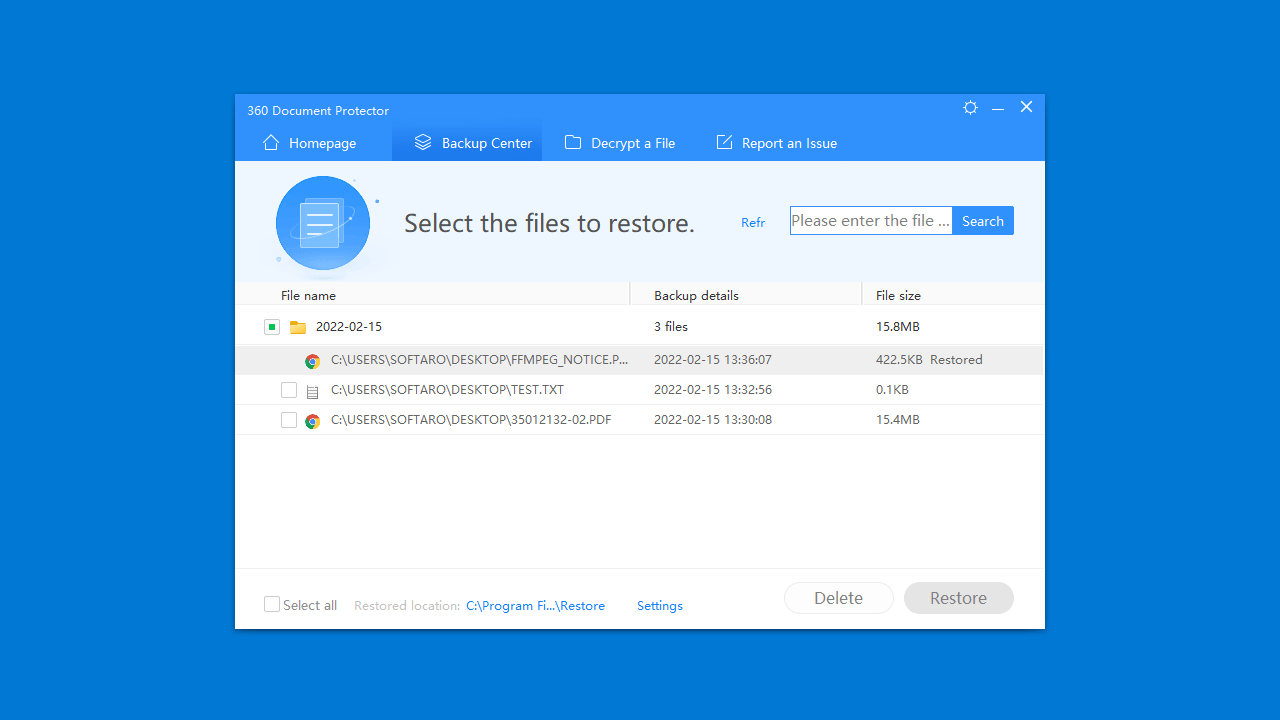Enable the Select all checkbox
The width and height of the screenshot is (1280, 720).
[272, 604]
